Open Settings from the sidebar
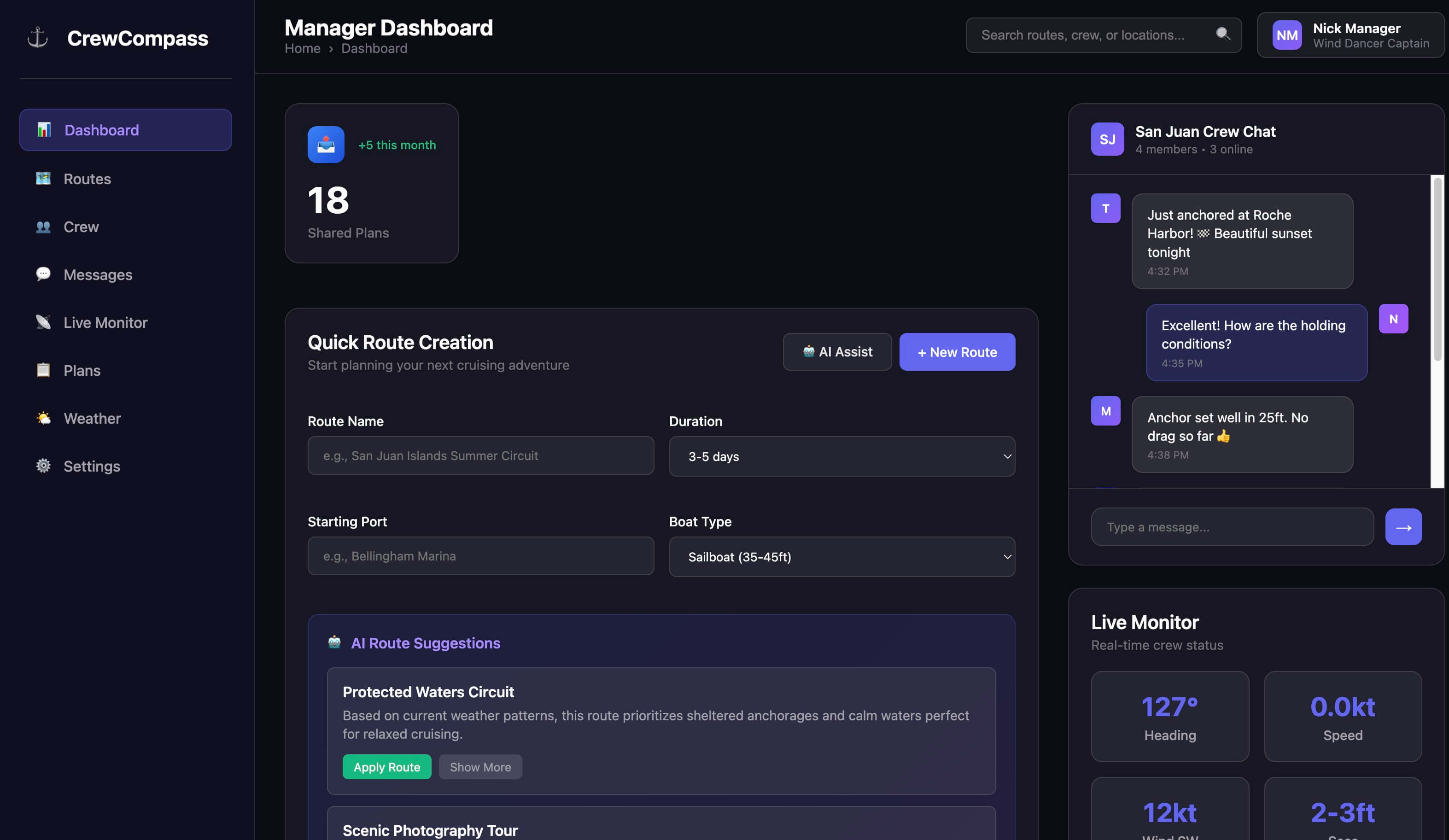The width and height of the screenshot is (1449, 840). coord(91,466)
